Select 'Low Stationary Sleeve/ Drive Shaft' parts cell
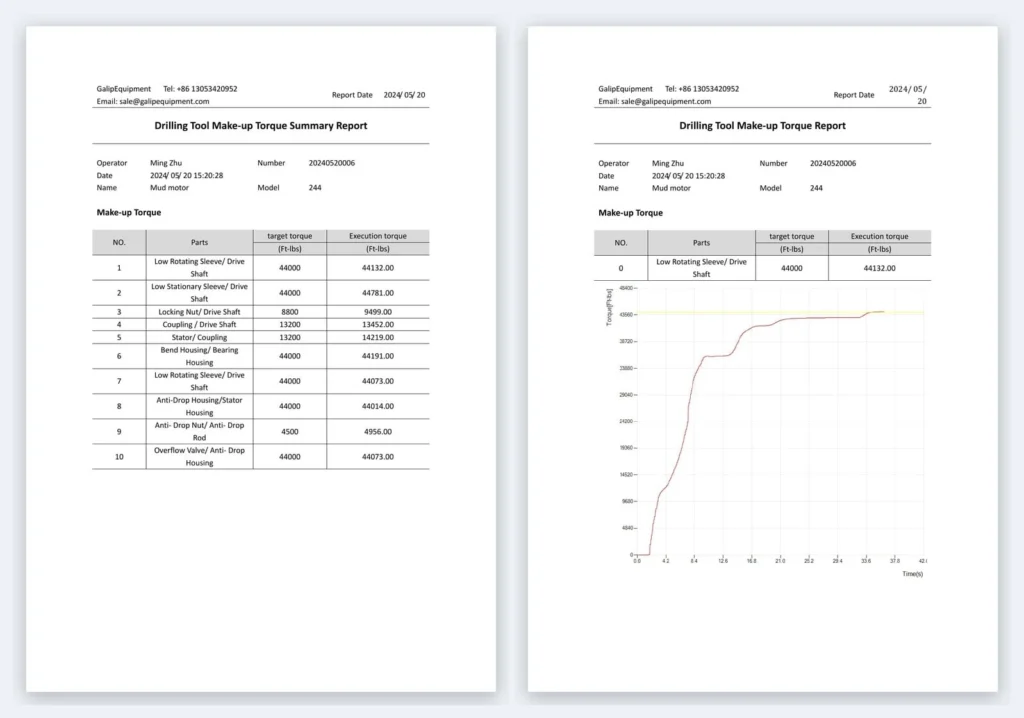1024x718 pixels. 199,293
